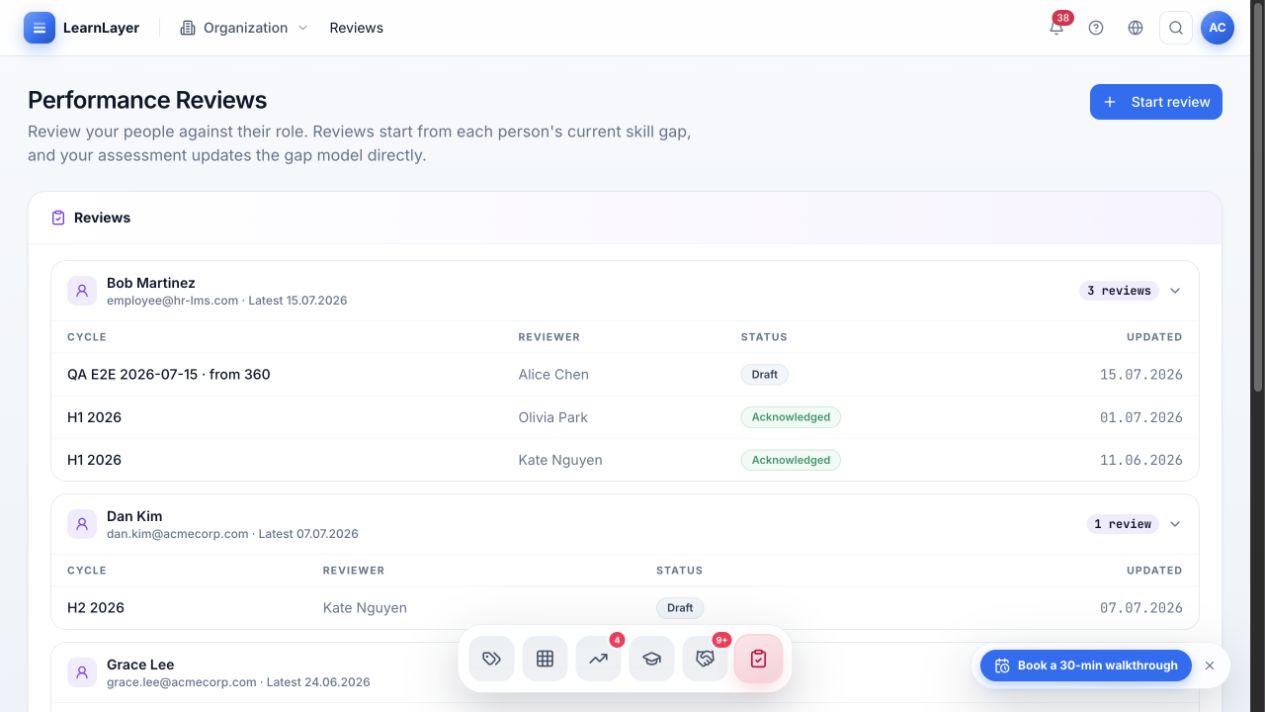Viewport: 1265px width, 712px height.
Task: Open H1 2026 review by Kate Nguyen
Action: [x=624, y=460]
